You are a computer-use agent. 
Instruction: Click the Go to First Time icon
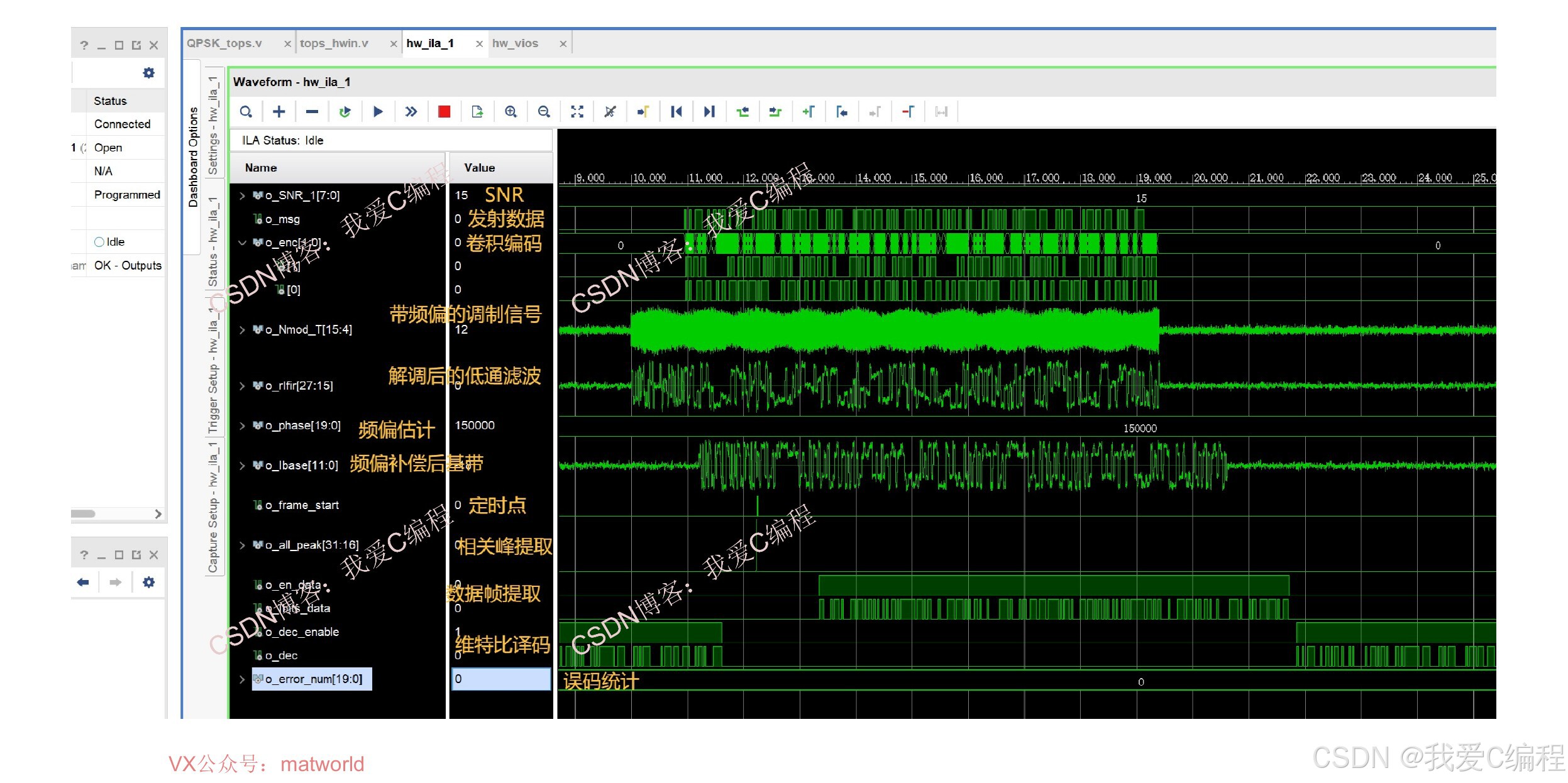pyautogui.click(x=676, y=112)
